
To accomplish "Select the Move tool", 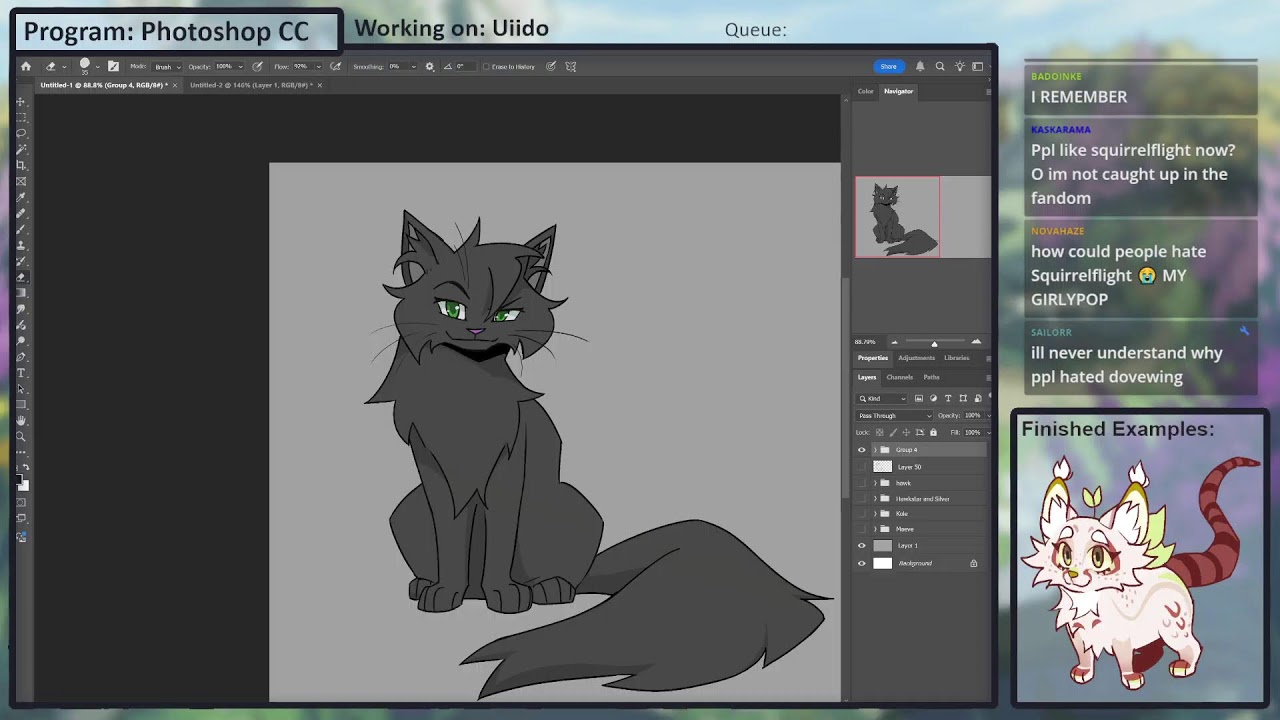I will 20,101.
